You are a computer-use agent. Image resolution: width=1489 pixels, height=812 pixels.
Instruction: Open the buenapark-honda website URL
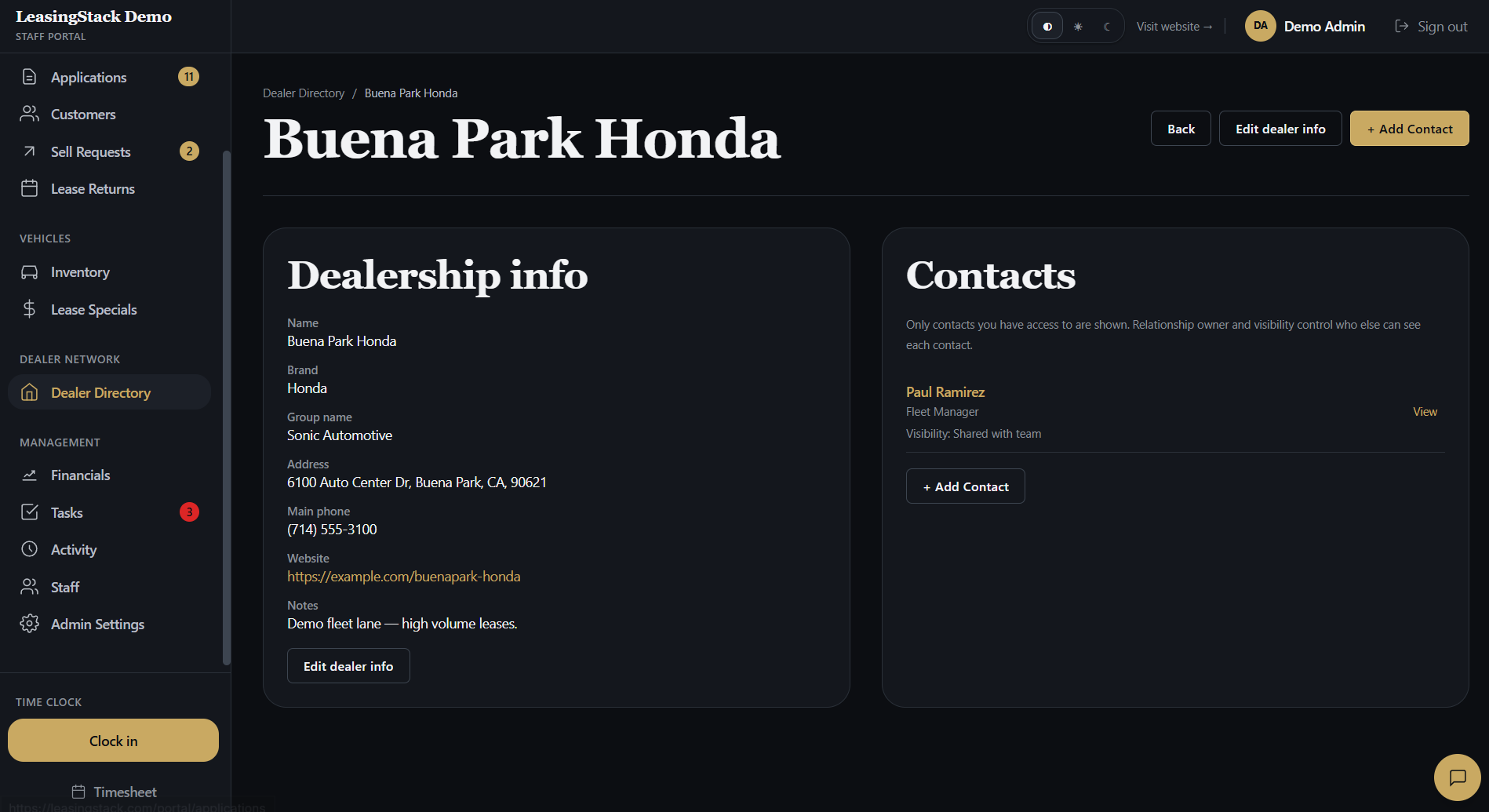pyautogui.click(x=404, y=577)
